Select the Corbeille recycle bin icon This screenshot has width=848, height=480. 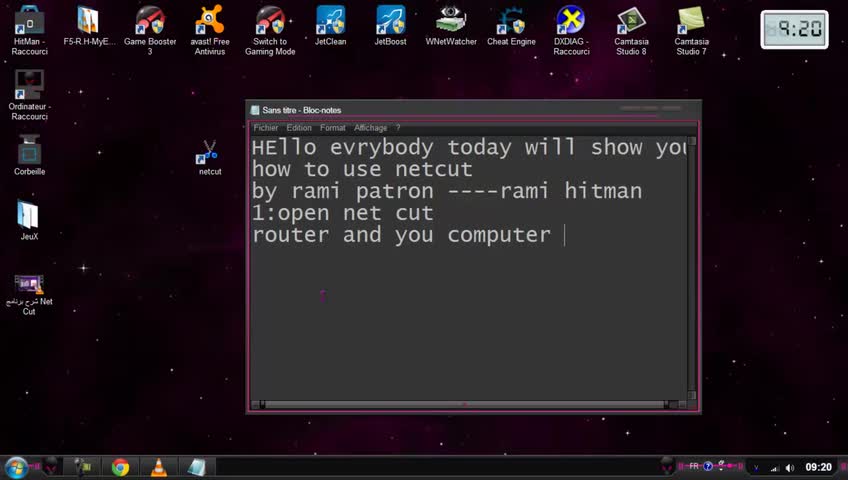pyautogui.click(x=29, y=155)
